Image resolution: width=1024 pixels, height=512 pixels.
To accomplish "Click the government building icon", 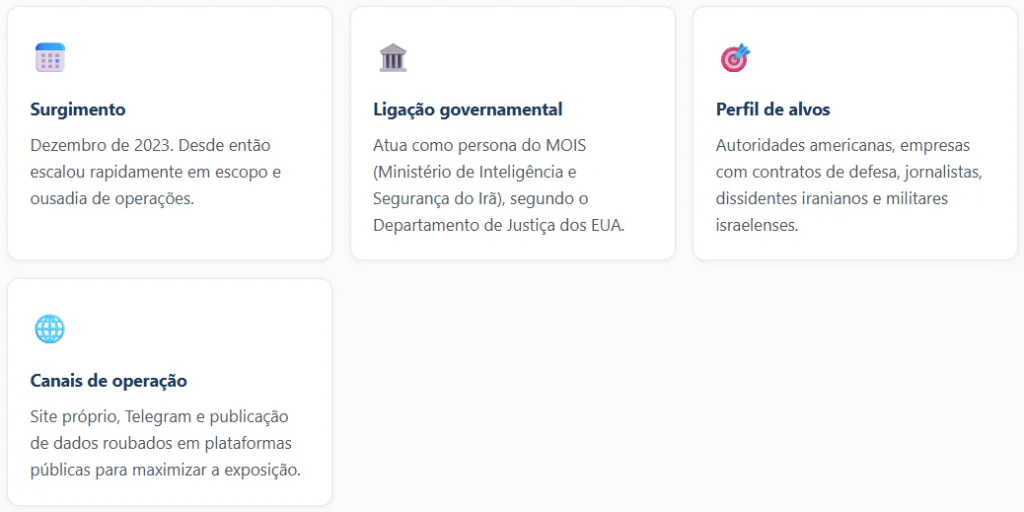I will 393,57.
